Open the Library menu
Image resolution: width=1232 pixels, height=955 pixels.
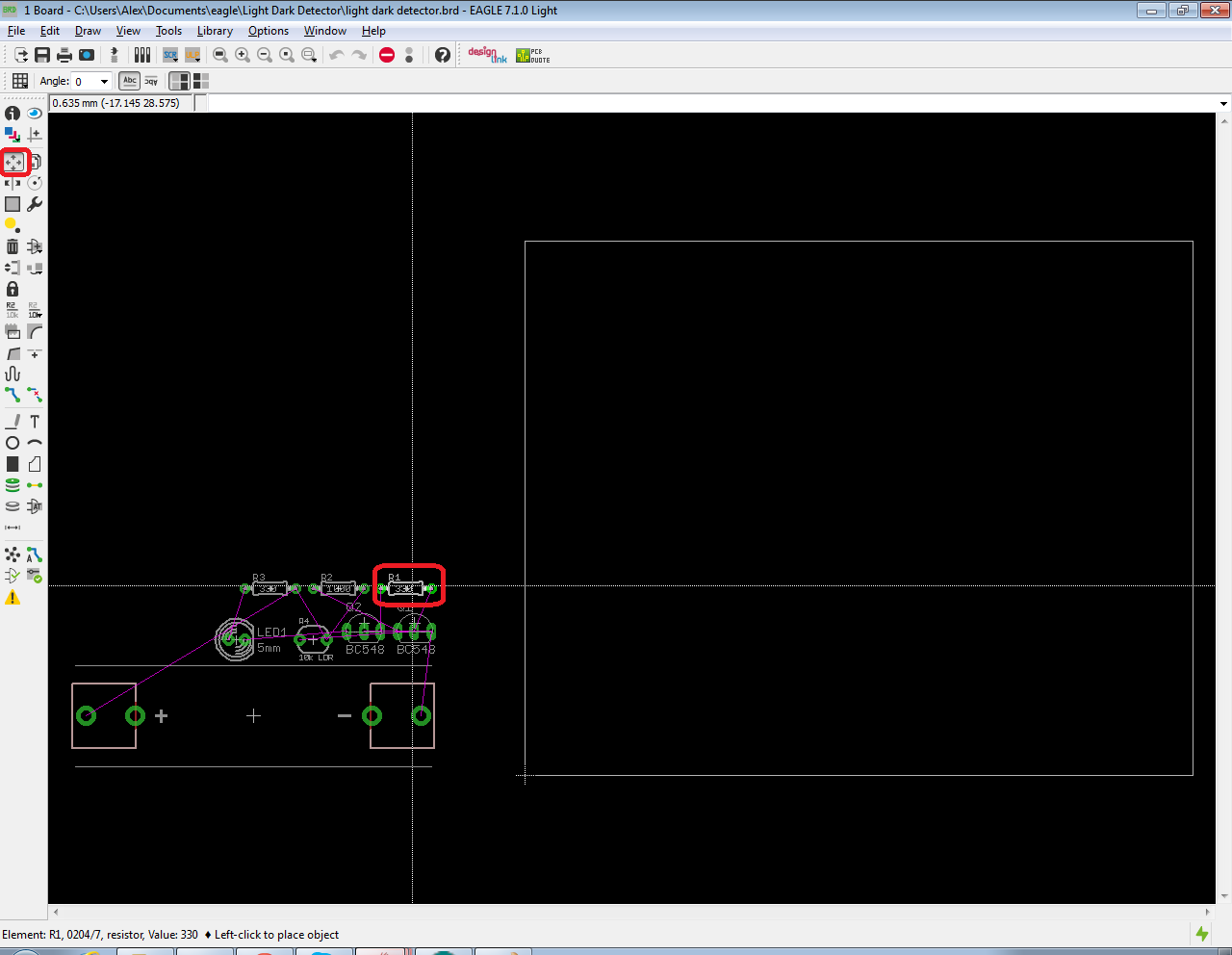pos(215,31)
